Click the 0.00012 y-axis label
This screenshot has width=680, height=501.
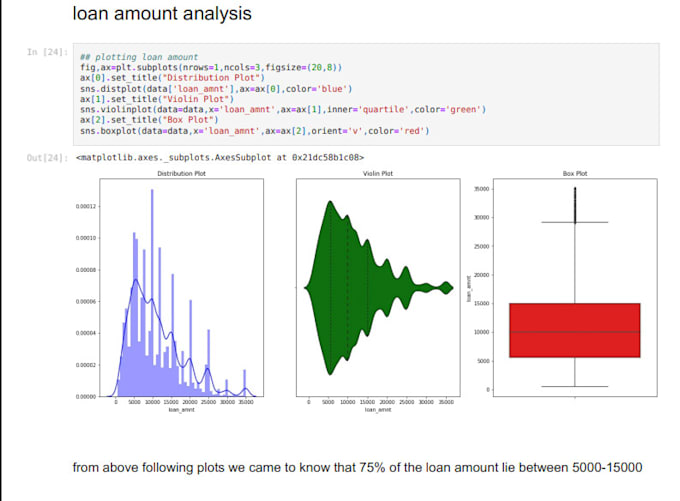pyautogui.click(x=86, y=206)
